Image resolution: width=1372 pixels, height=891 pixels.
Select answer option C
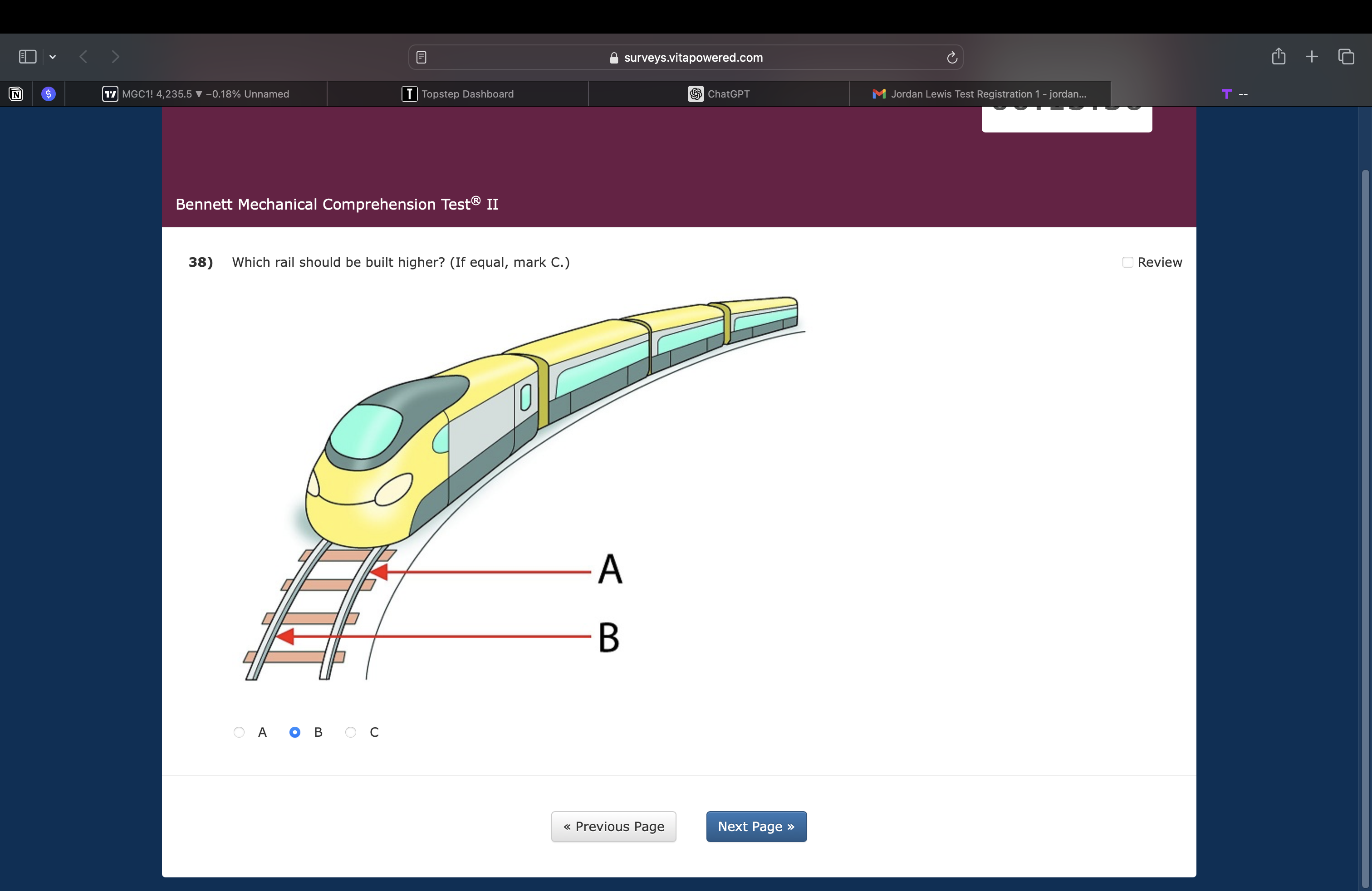(351, 732)
